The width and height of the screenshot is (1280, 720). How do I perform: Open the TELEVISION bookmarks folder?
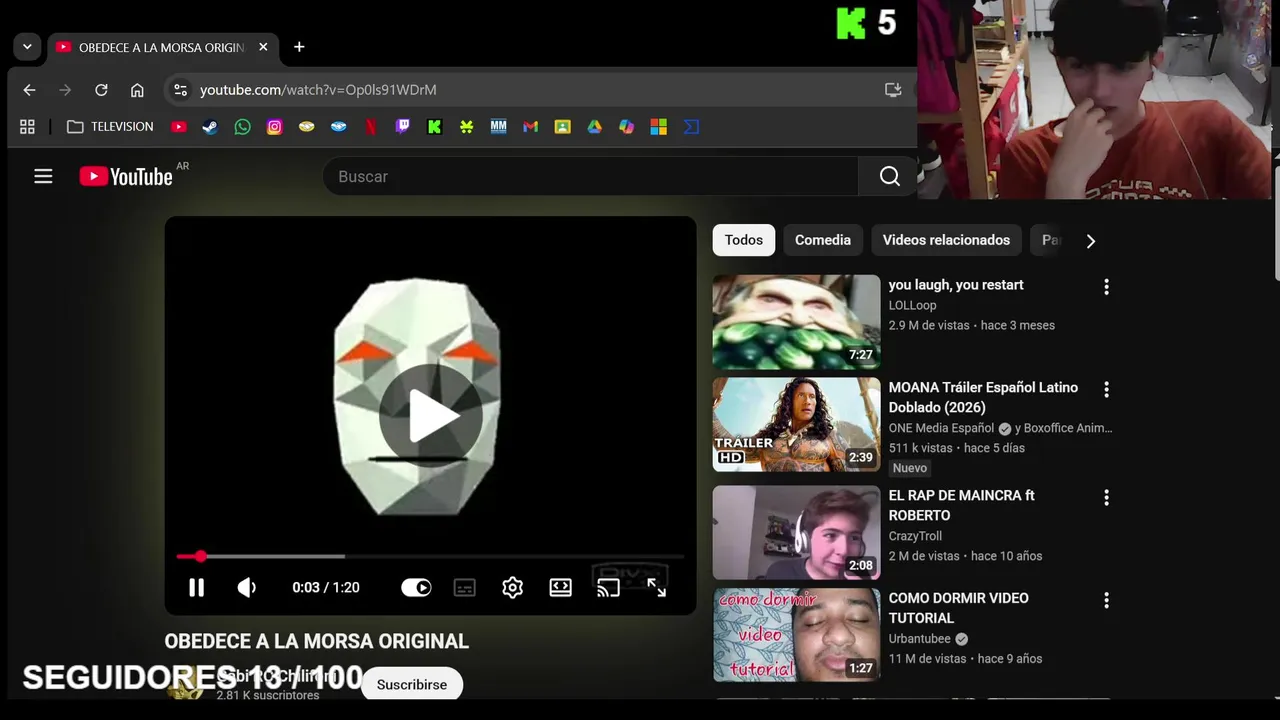tap(110, 127)
